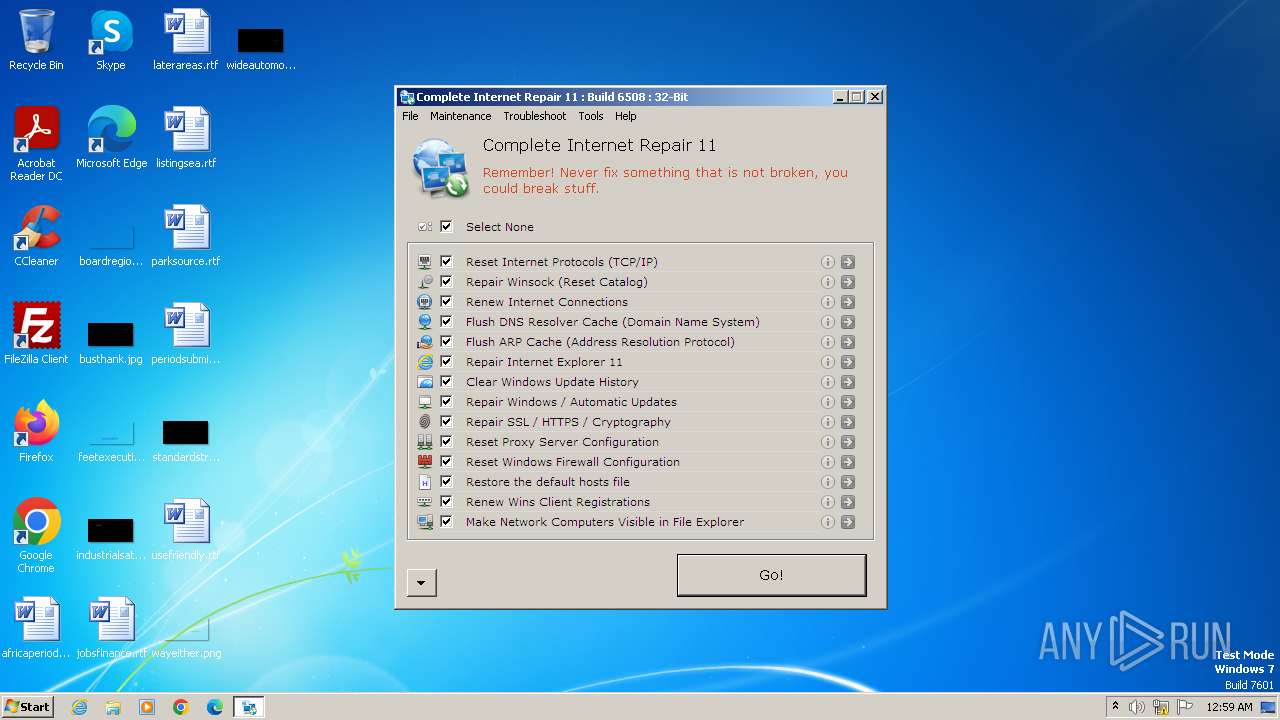Viewport: 1280px width, 720px height.
Task: Select the Recycle Bin desktop icon
Action: point(36,41)
